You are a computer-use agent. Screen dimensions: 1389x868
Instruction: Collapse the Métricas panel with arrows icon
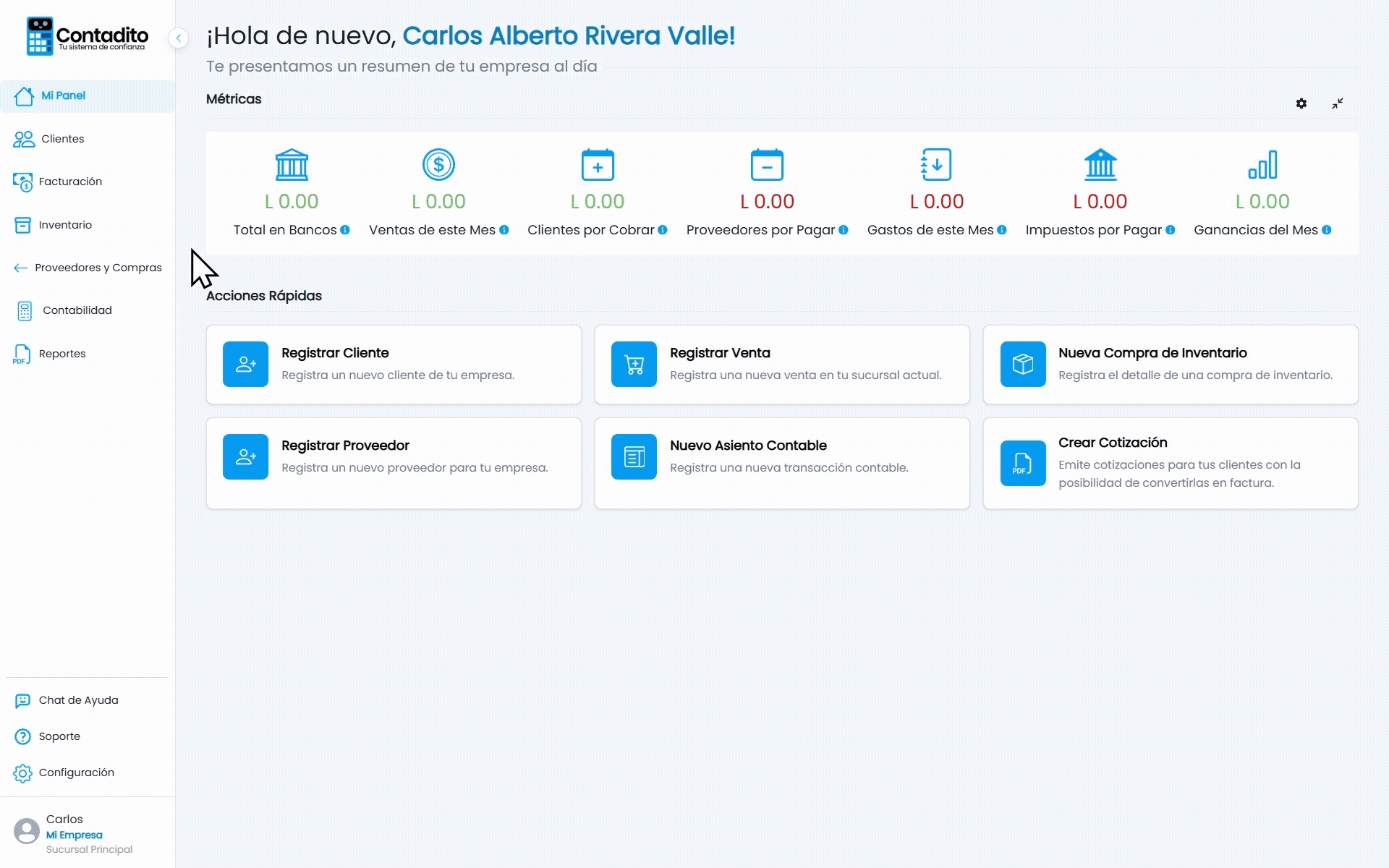pyautogui.click(x=1337, y=103)
